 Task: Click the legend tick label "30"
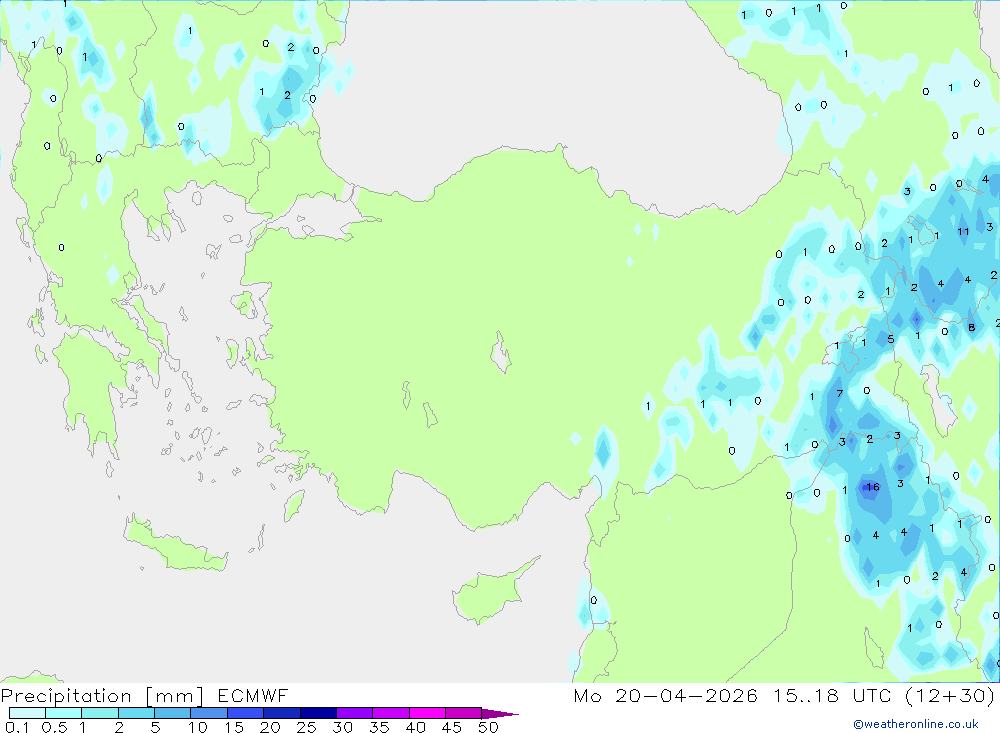click(x=343, y=727)
